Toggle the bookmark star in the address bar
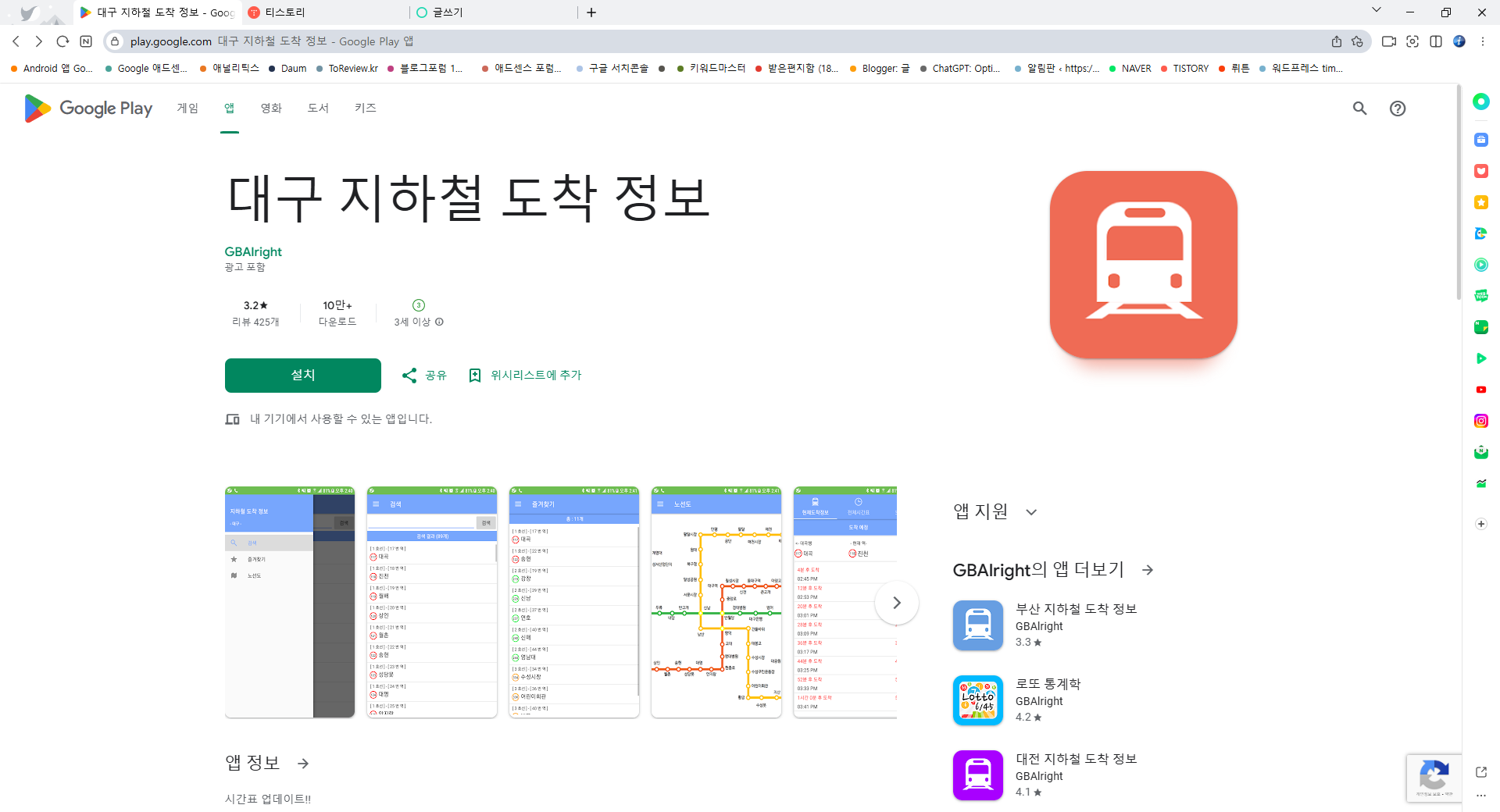The image size is (1500, 812). (x=1357, y=41)
